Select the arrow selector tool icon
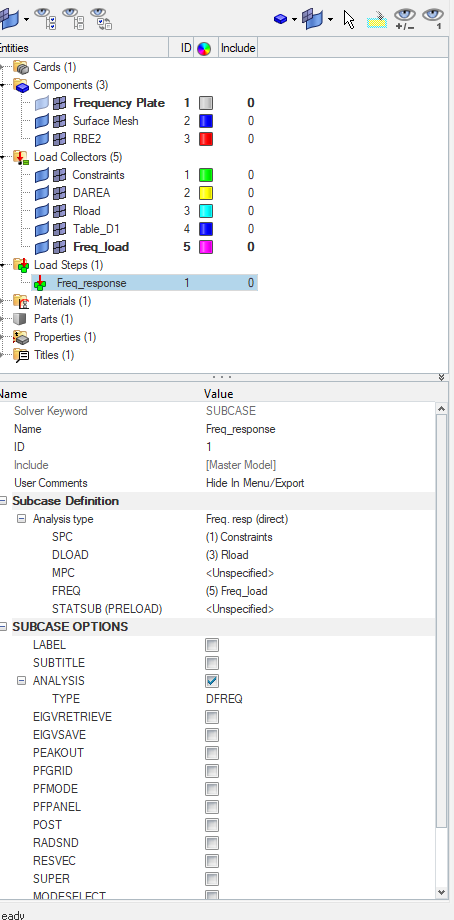This screenshot has width=454, height=920. (x=350, y=19)
